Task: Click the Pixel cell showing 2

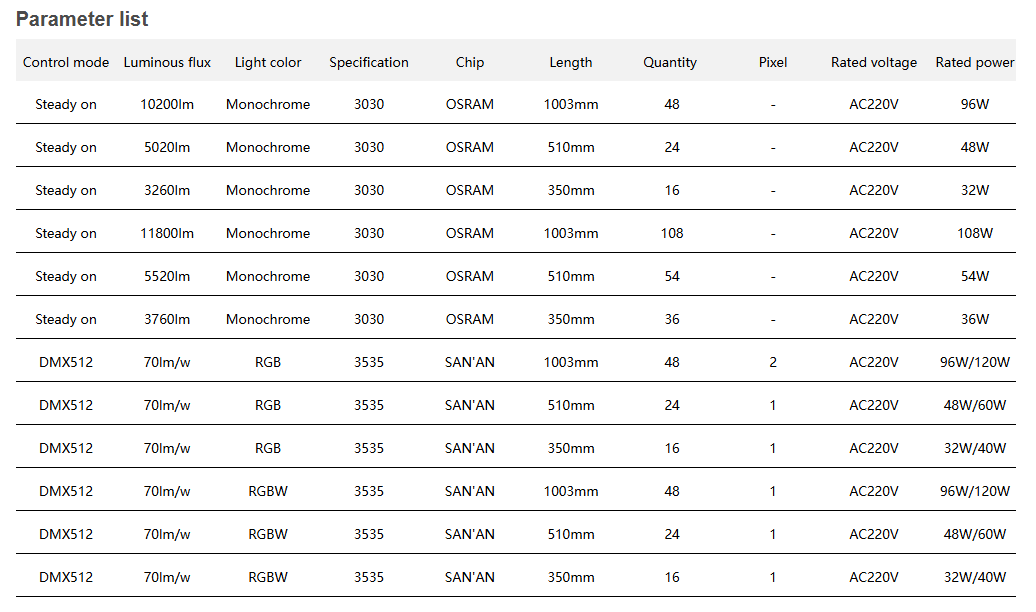Action: coord(773,362)
